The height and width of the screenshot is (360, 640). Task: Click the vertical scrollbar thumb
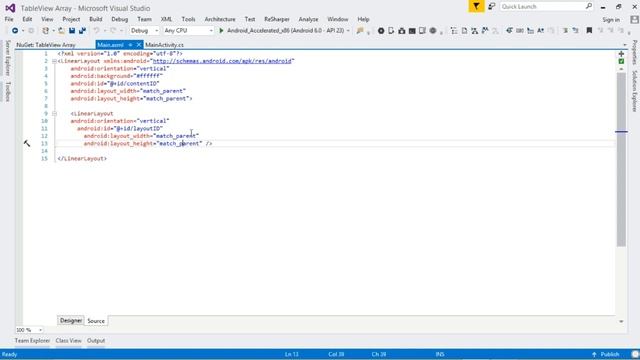coord(621,160)
